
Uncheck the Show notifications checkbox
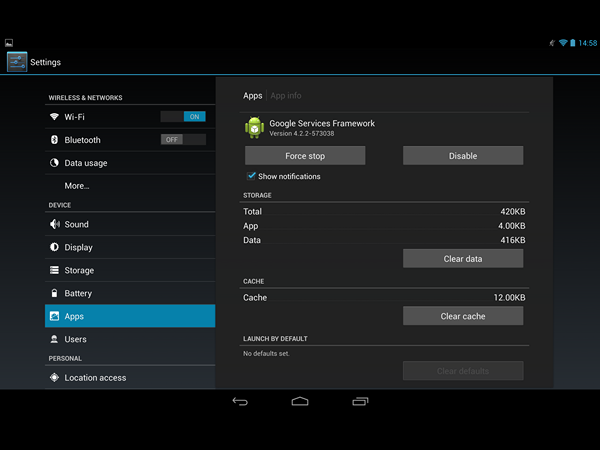click(x=252, y=176)
